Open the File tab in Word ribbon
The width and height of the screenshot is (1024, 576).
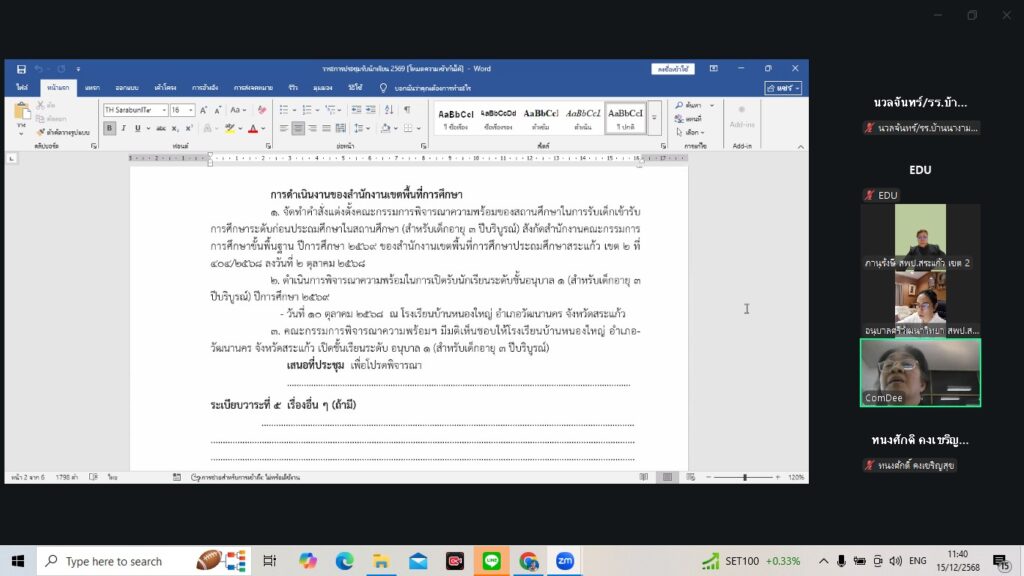(22, 88)
